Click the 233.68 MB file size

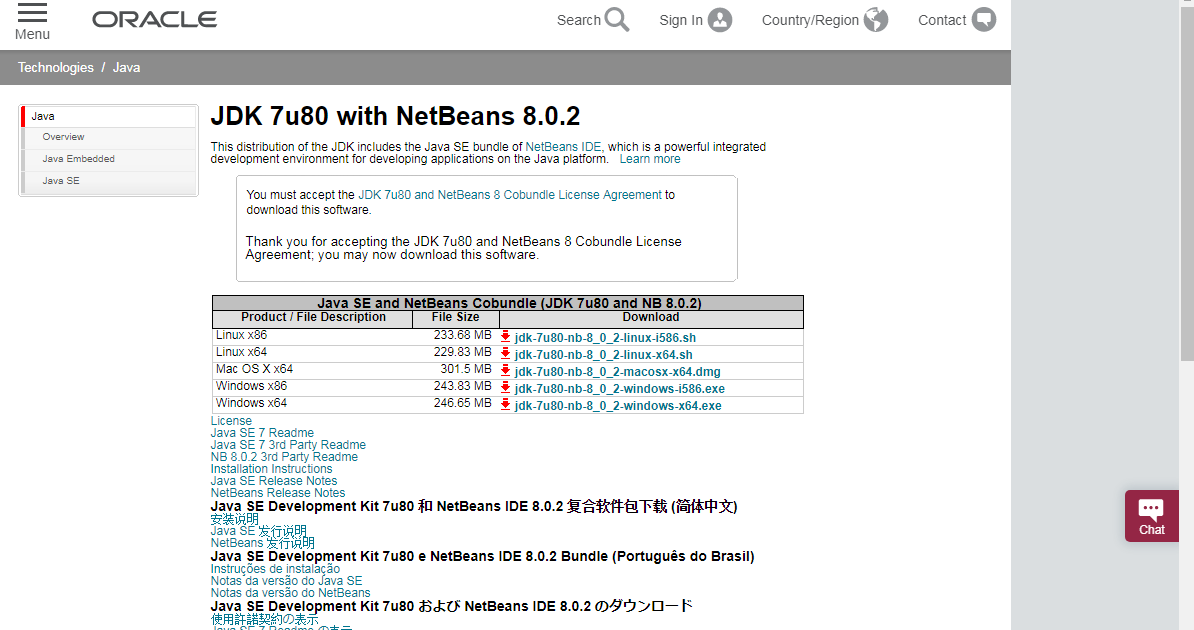(463, 335)
